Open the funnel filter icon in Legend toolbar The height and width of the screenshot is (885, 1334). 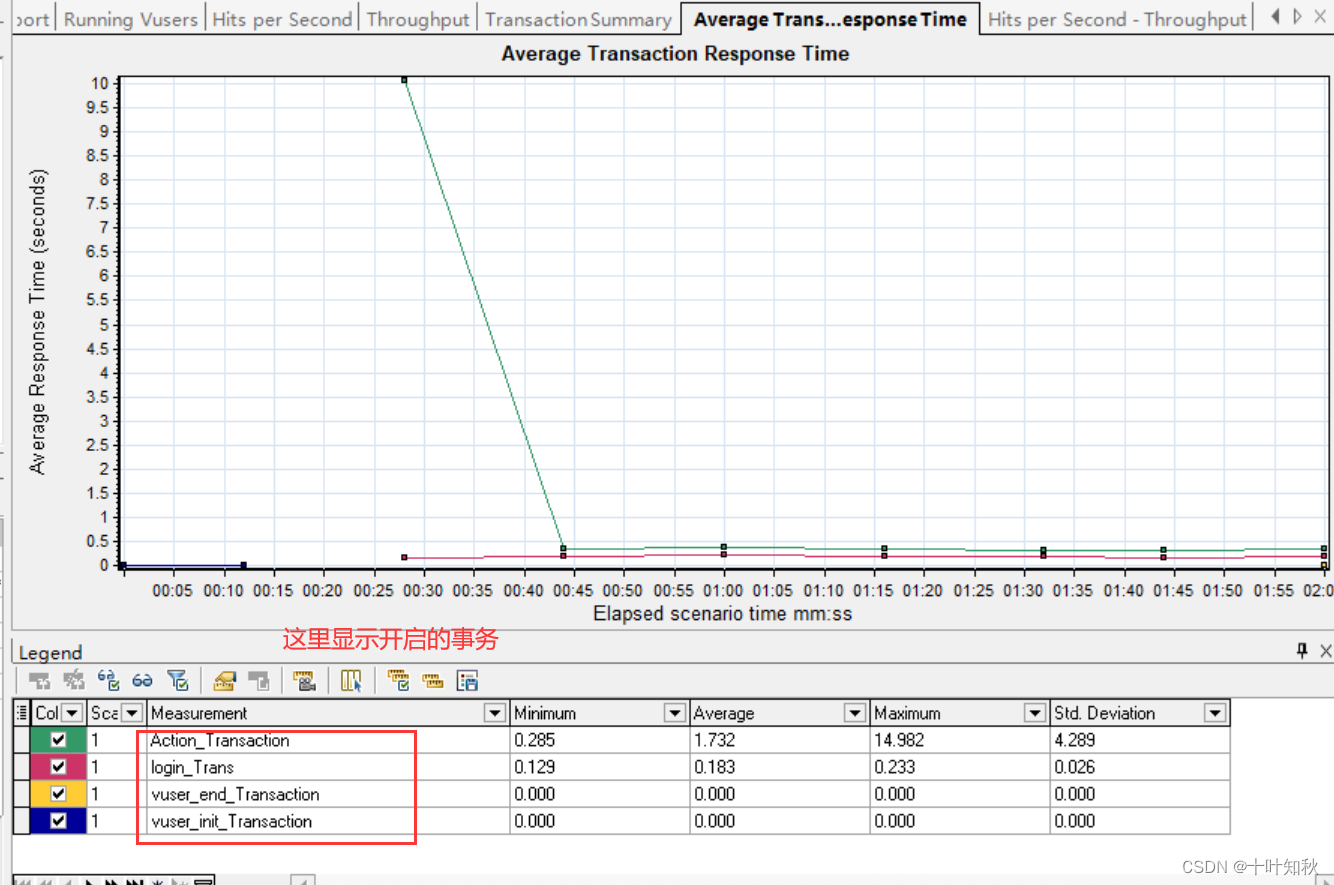tap(177, 681)
